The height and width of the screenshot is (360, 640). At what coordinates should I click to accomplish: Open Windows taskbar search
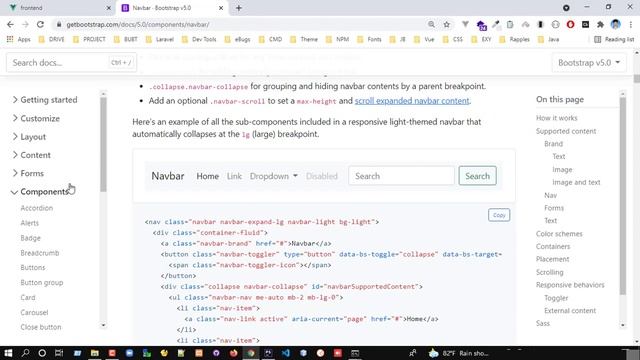click(x=25, y=353)
